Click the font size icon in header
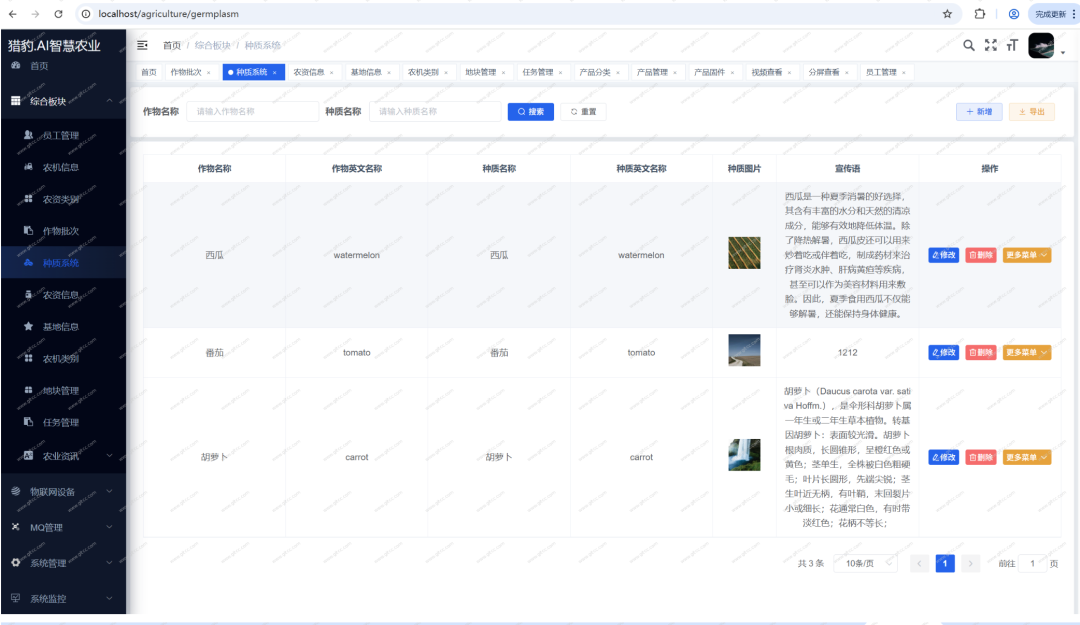This screenshot has width=1080, height=625. tap(1012, 45)
